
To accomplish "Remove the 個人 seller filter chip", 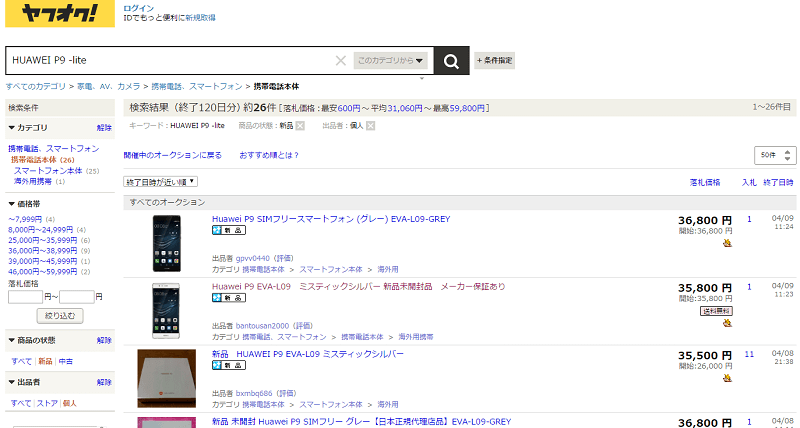I will click(x=370, y=125).
